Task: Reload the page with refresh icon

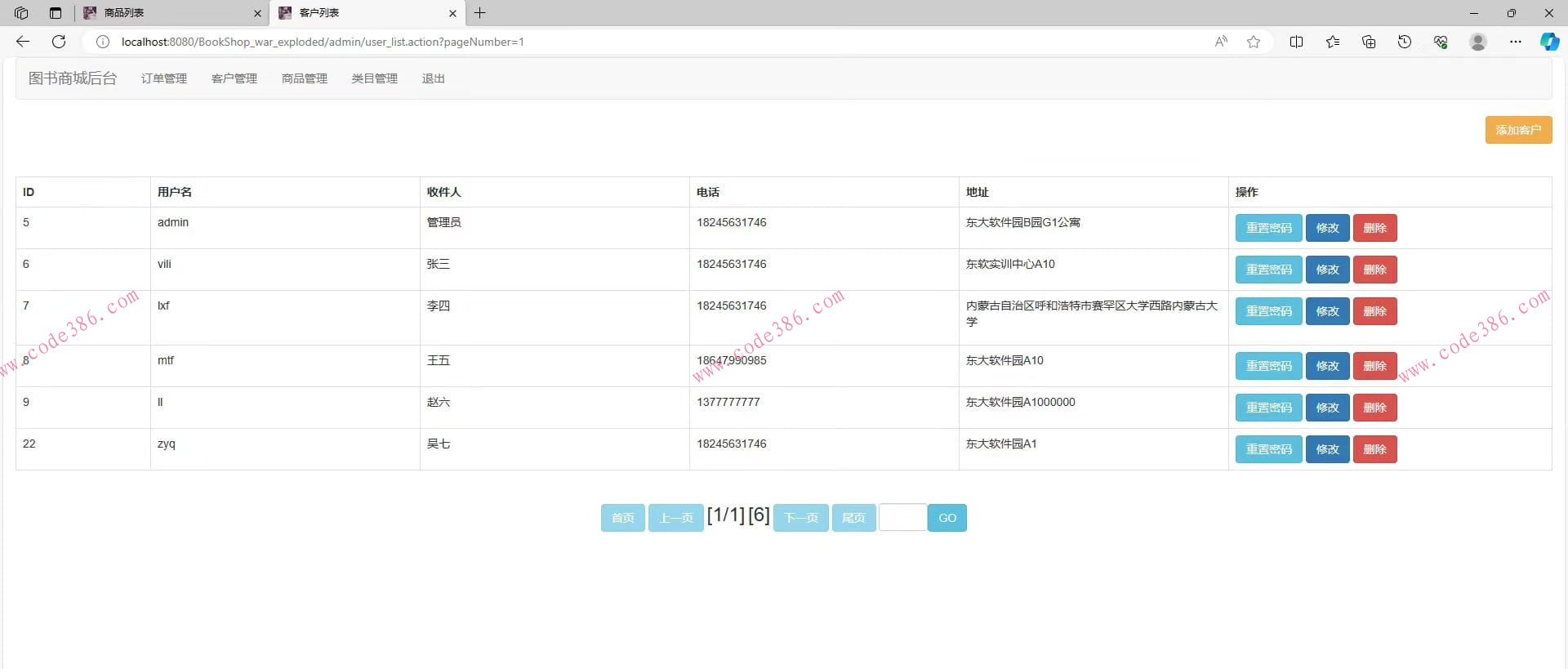Action: [x=59, y=42]
